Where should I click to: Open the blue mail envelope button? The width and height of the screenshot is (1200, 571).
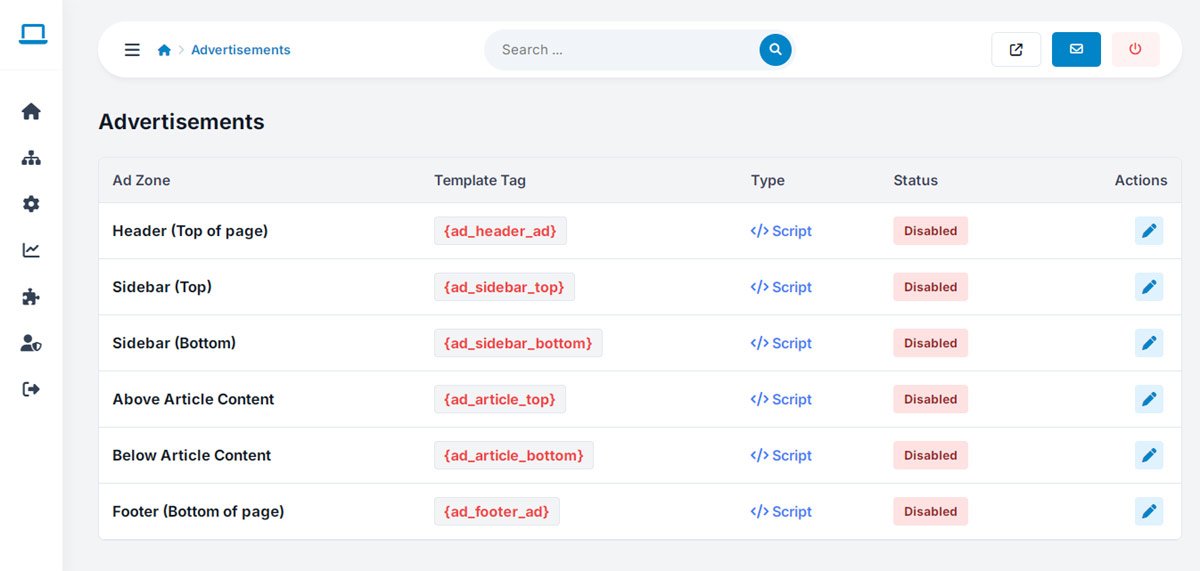point(1076,50)
